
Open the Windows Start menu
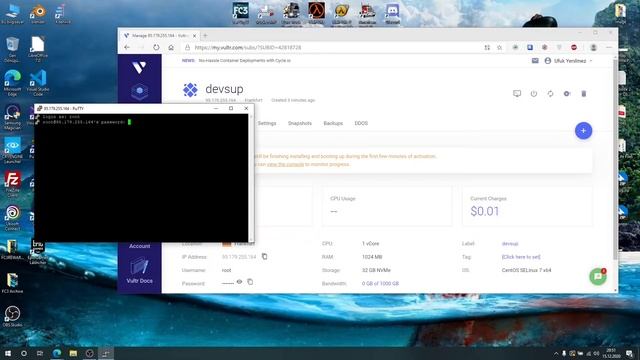[x=8, y=353]
